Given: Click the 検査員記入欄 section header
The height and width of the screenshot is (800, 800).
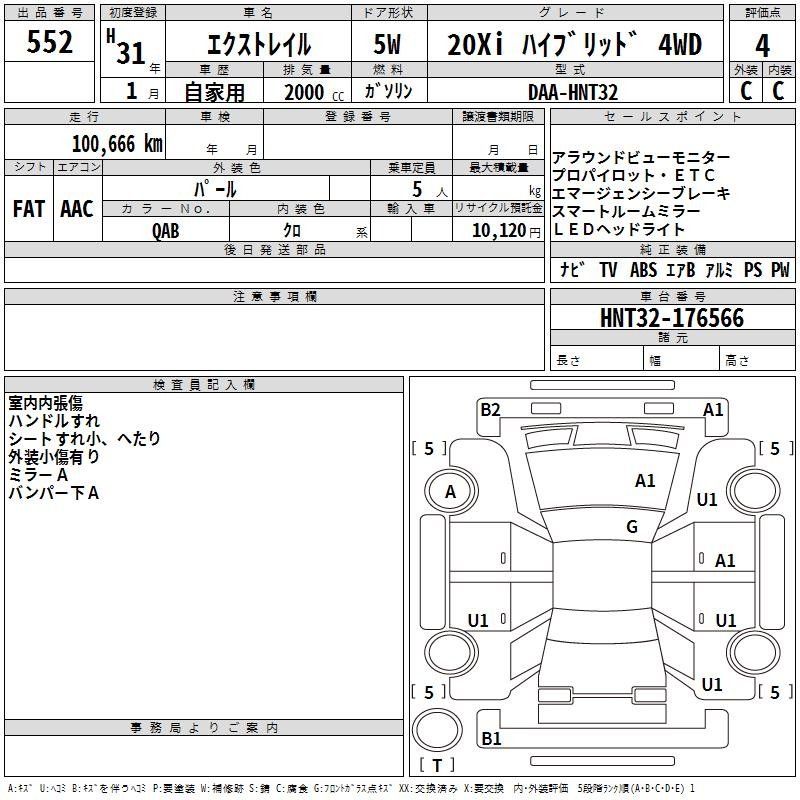Looking at the screenshot, I should click(204, 385).
